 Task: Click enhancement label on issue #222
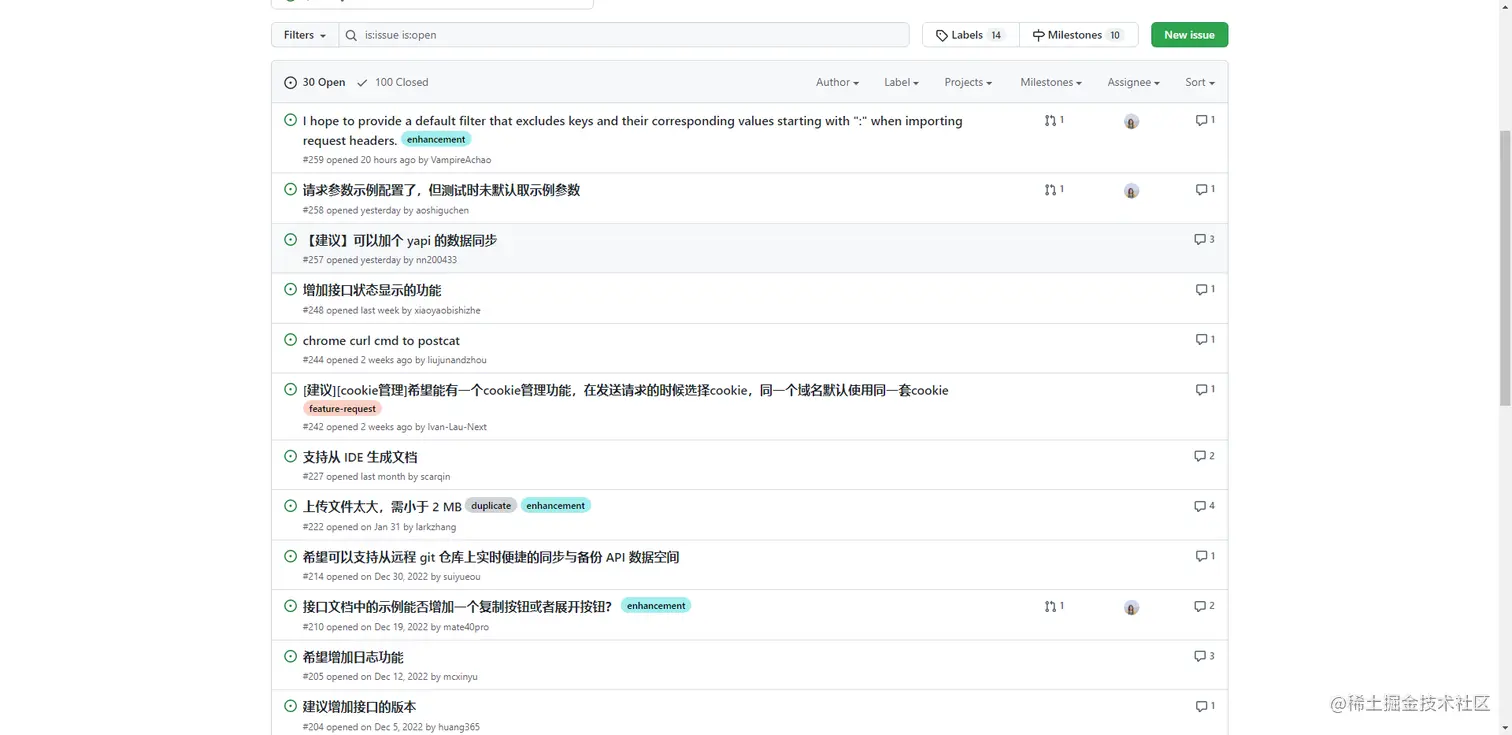[555, 506]
